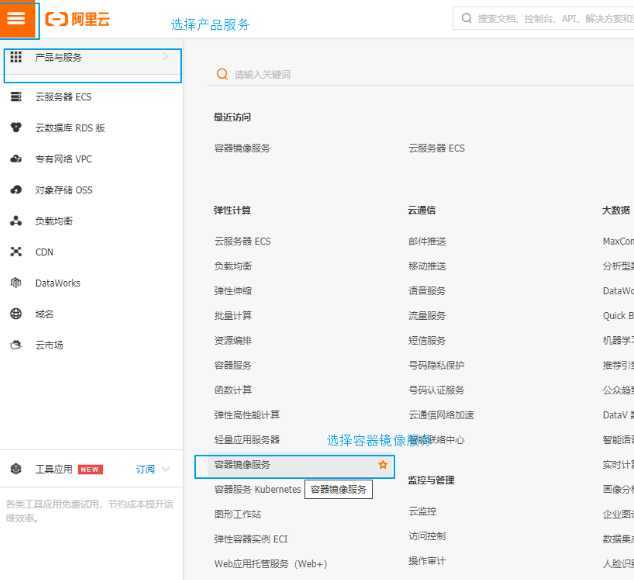Click the 负载均衡 sidebar icon
Image resolution: width=634 pixels, height=580 pixels.
[16, 221]
